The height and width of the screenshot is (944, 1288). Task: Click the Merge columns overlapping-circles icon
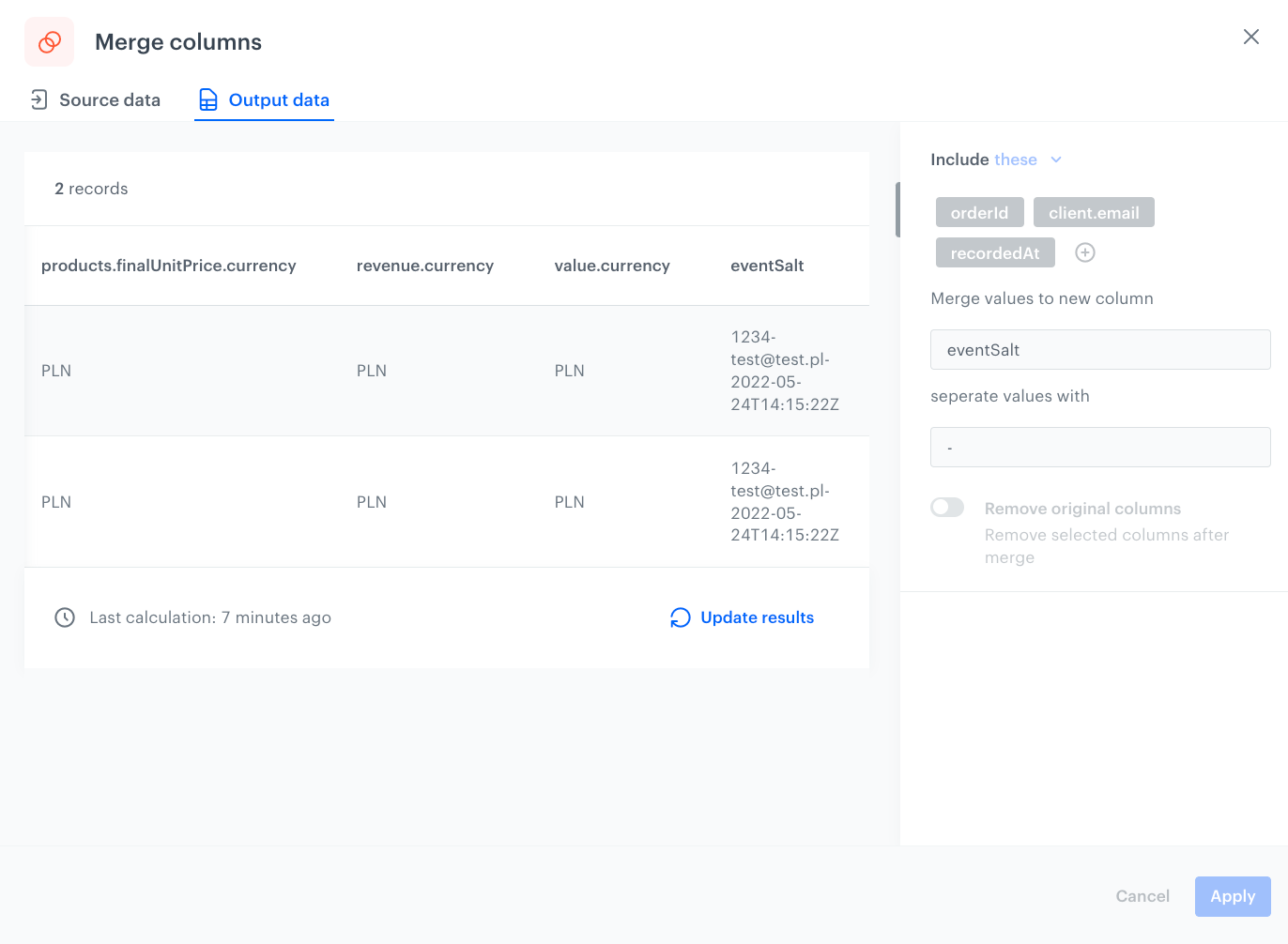(x=49, y=42)
